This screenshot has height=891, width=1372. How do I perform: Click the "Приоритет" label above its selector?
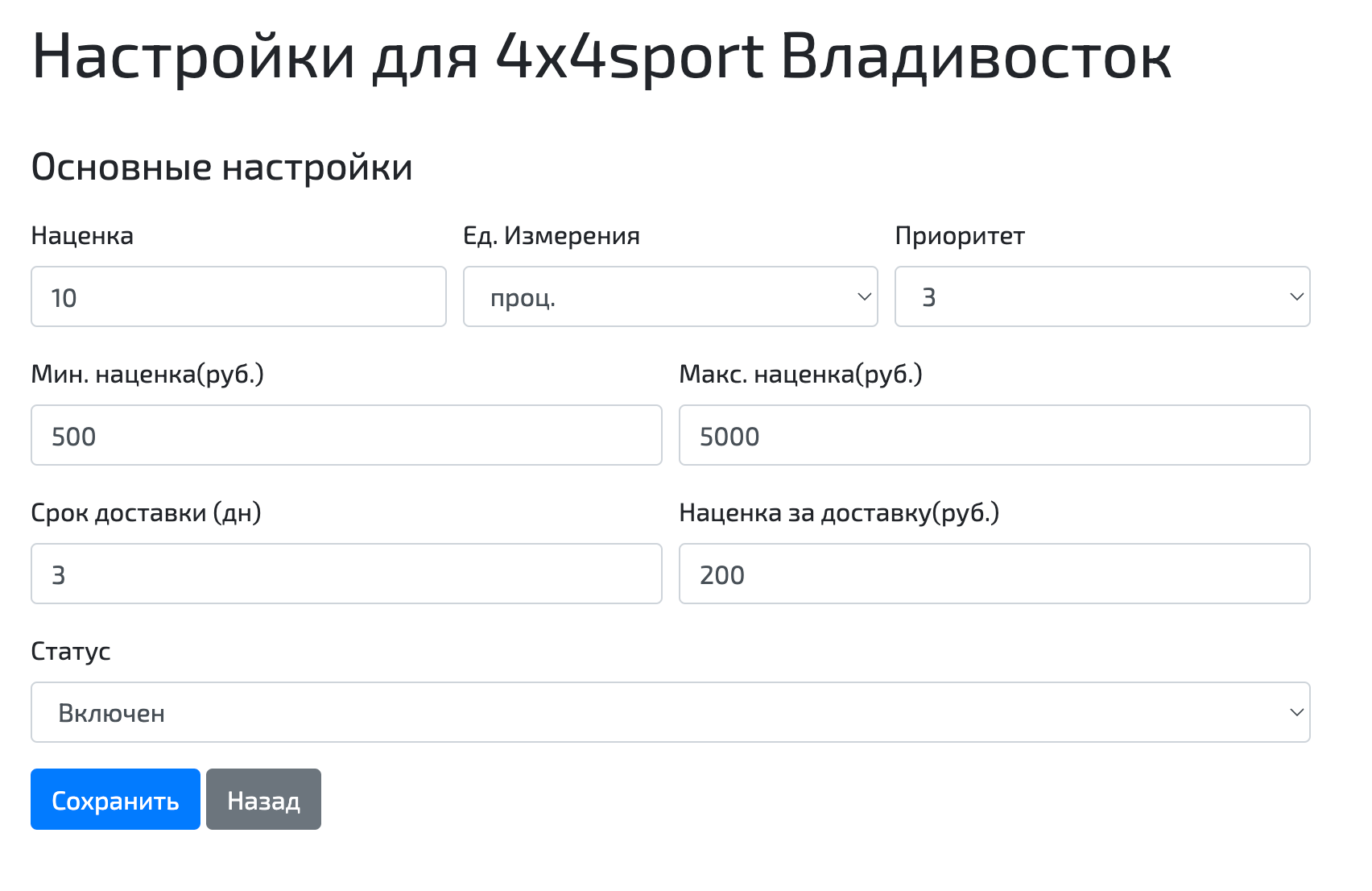[x=960, y=235]
